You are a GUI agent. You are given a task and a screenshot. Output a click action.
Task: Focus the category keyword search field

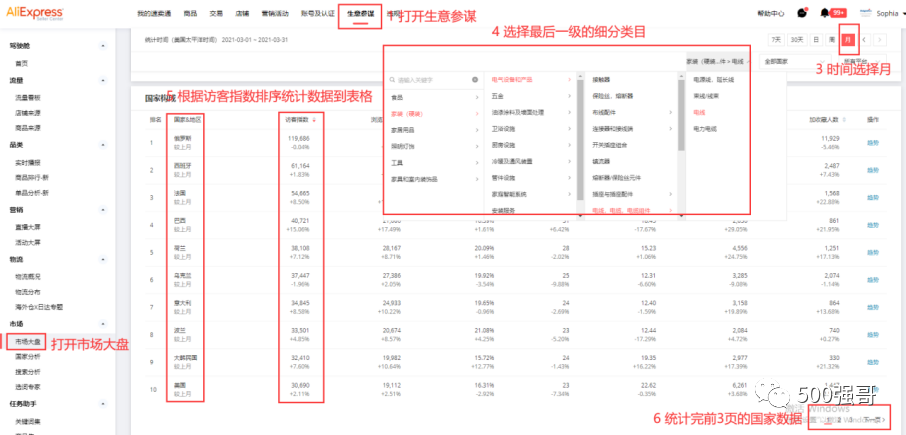click(433, 80)
